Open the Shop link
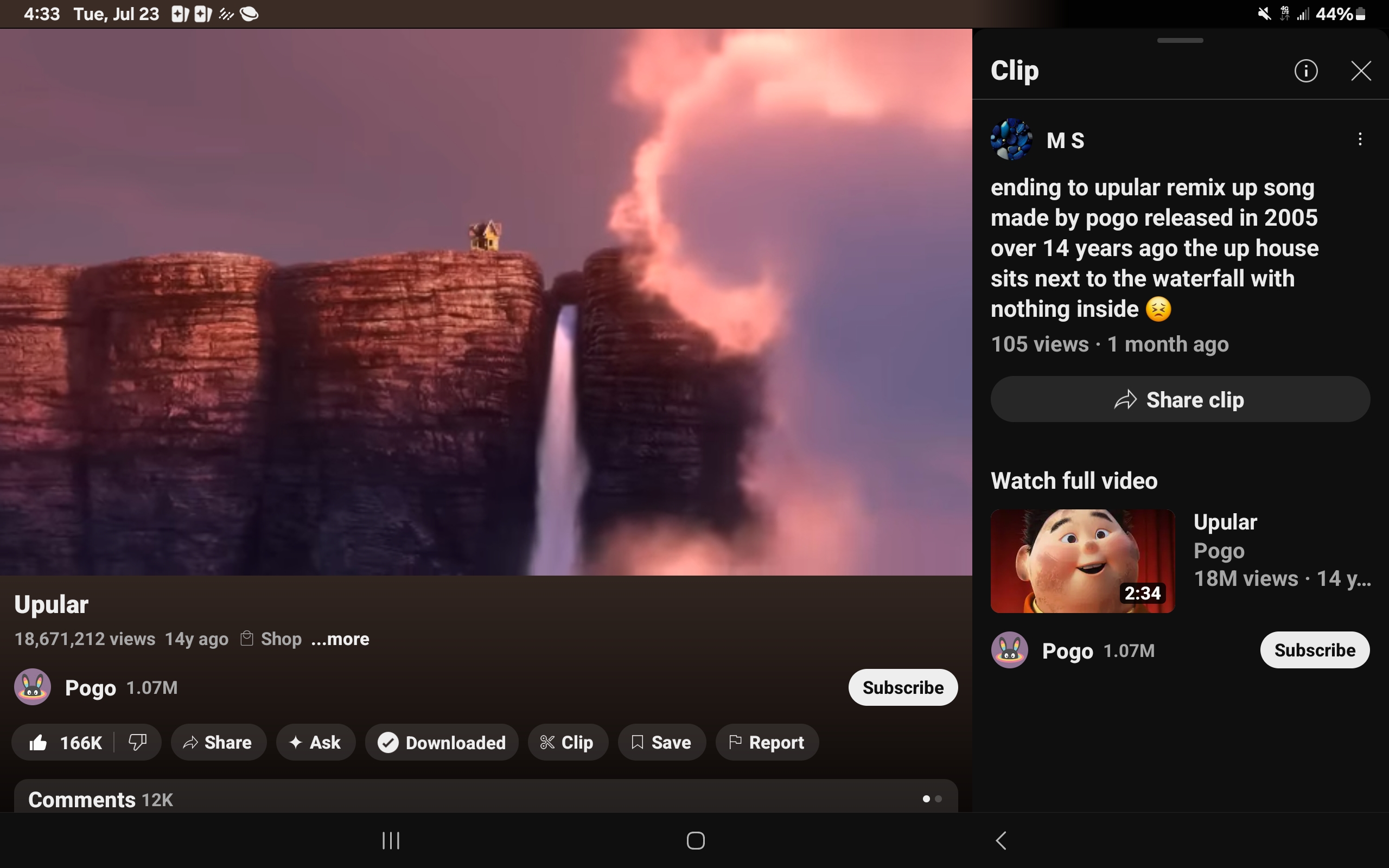This screenshot has height=868, width=1389. point(271,639)
